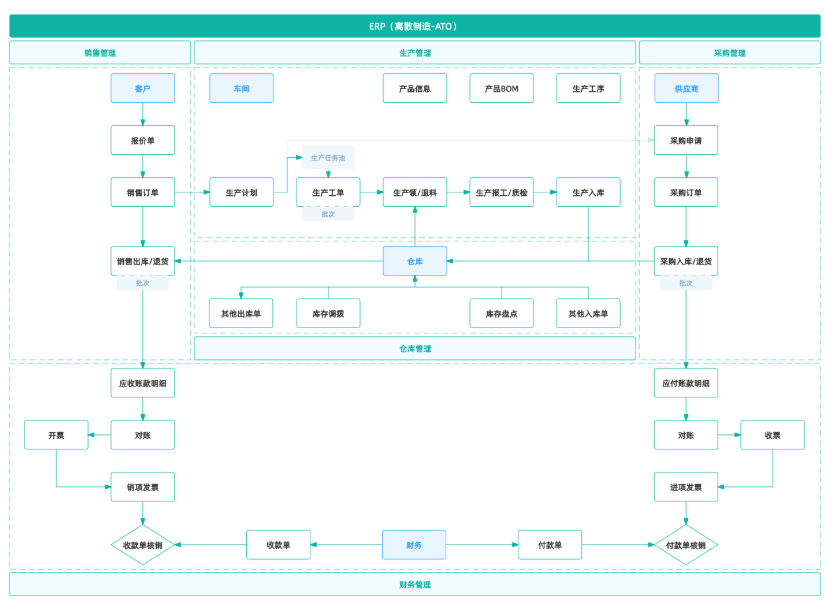The image size is (830, 605).
Task: Click the 生产任务池 label
Action: point(328,158)
